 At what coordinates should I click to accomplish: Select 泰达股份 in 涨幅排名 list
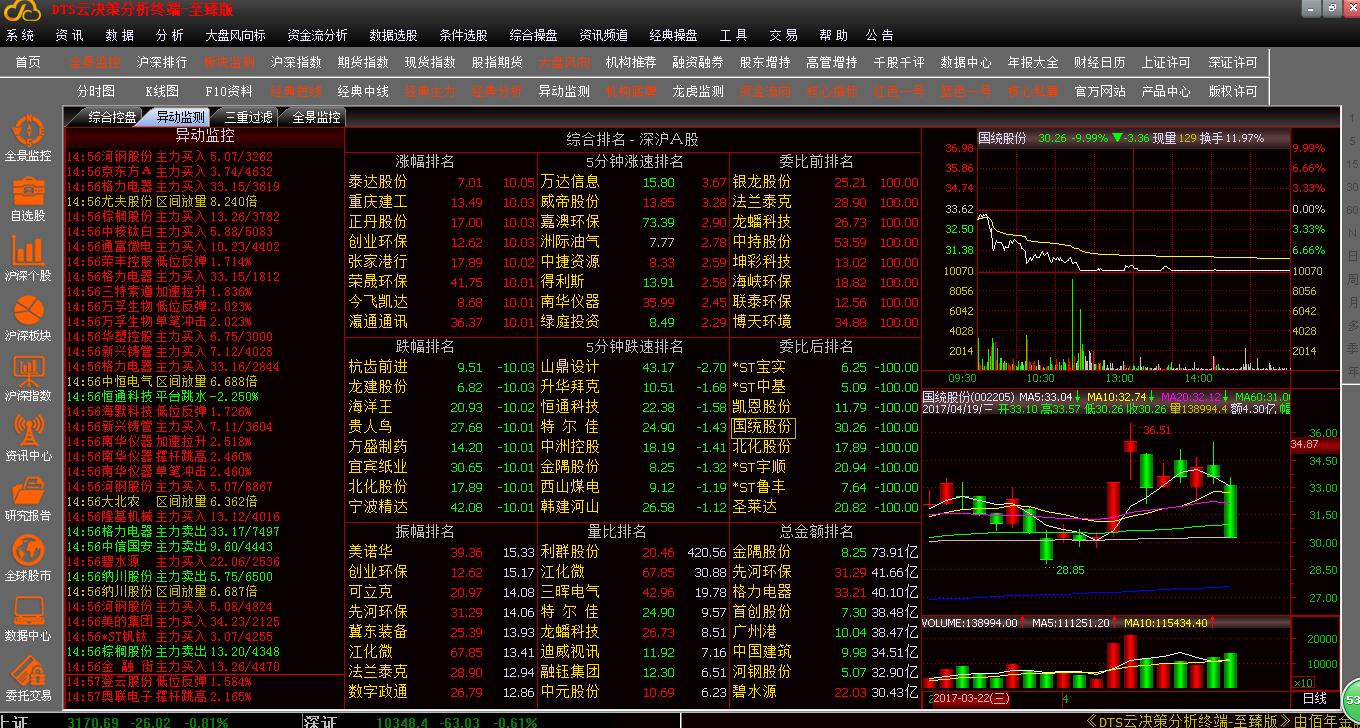[x=378, y=182]
